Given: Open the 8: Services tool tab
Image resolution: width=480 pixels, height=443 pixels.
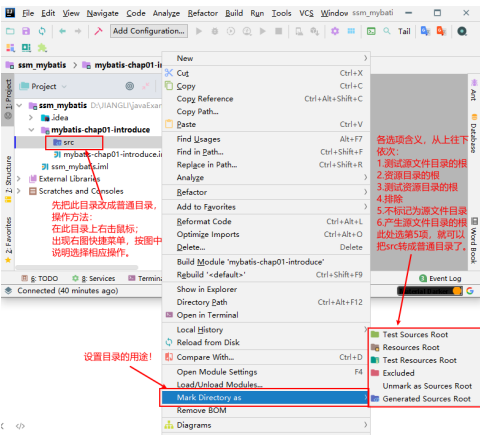Looking at the screenshot, I should coord(94,278).
